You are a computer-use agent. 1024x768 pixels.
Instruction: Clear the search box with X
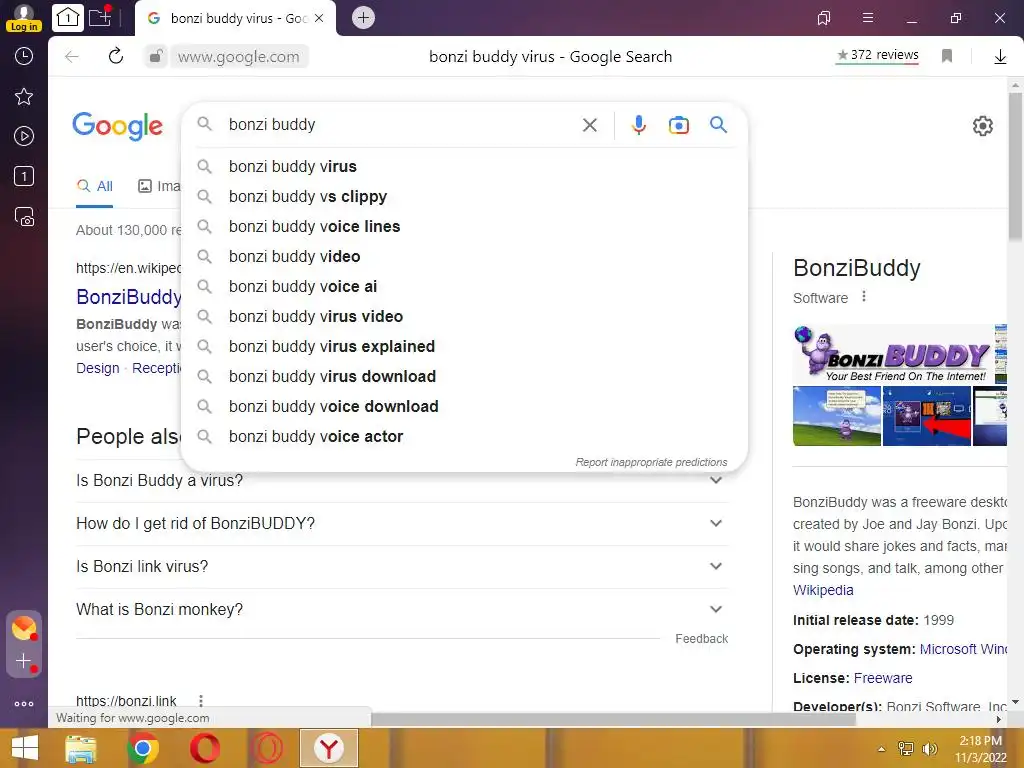pyautogui.click(x=590, y=125)
